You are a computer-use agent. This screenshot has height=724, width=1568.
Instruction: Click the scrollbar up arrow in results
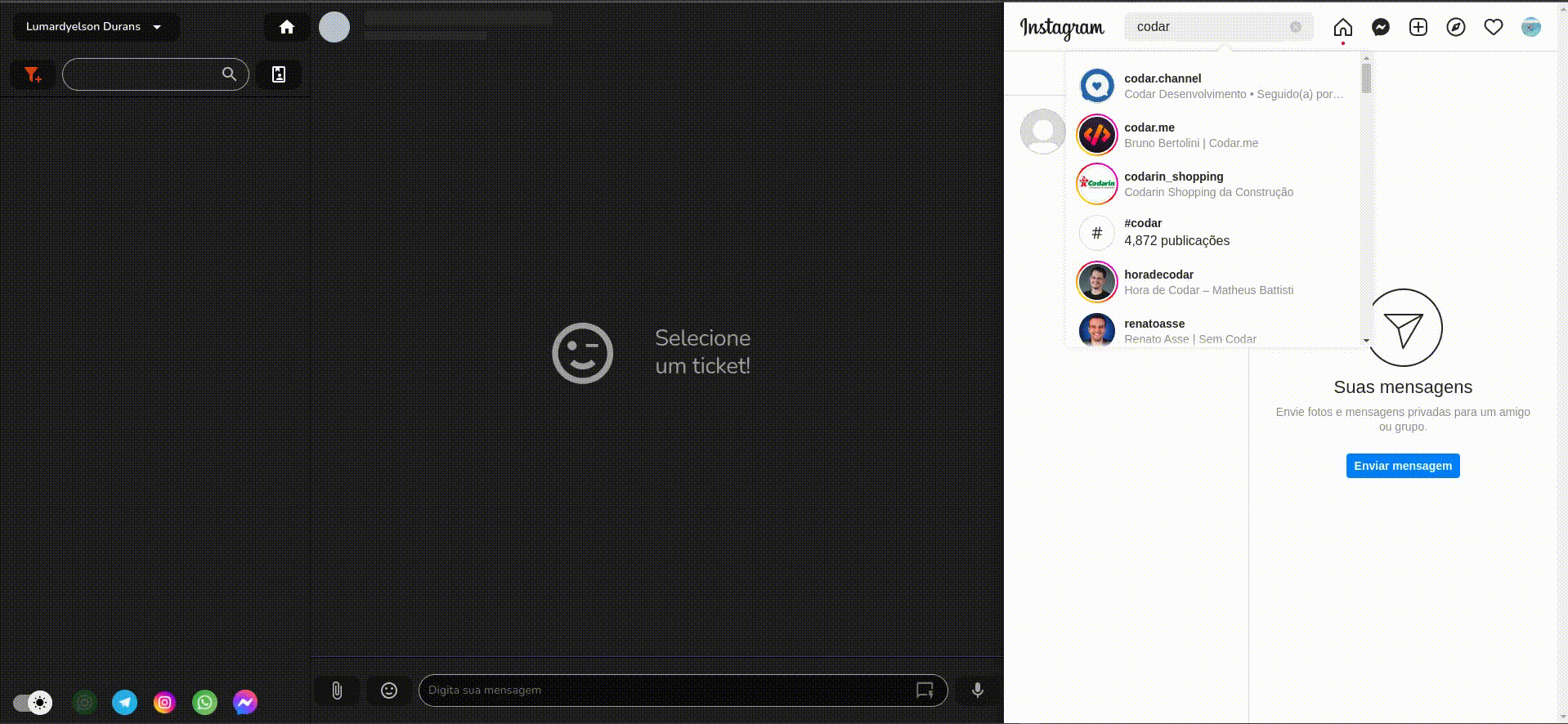pos(1366,59)
